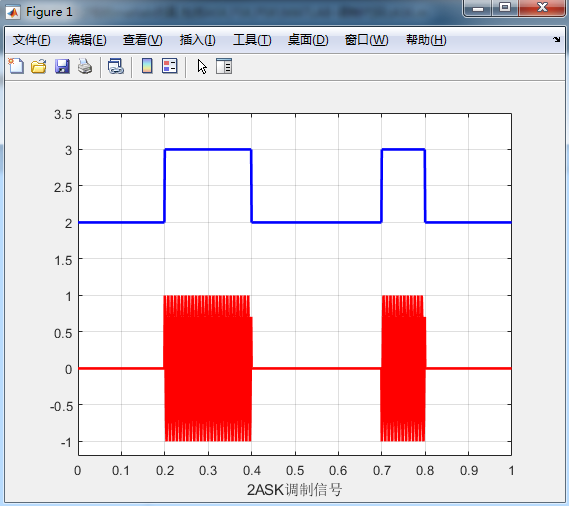Toggle Edit Plot arrow tool
The image size is (569, 506).
[x=202, y=67]
